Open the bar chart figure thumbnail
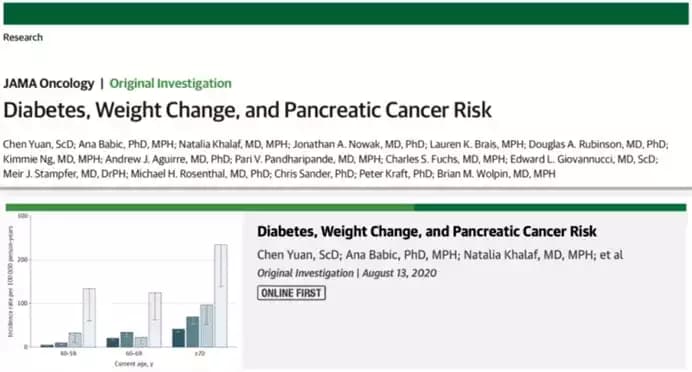 point(123,290)
